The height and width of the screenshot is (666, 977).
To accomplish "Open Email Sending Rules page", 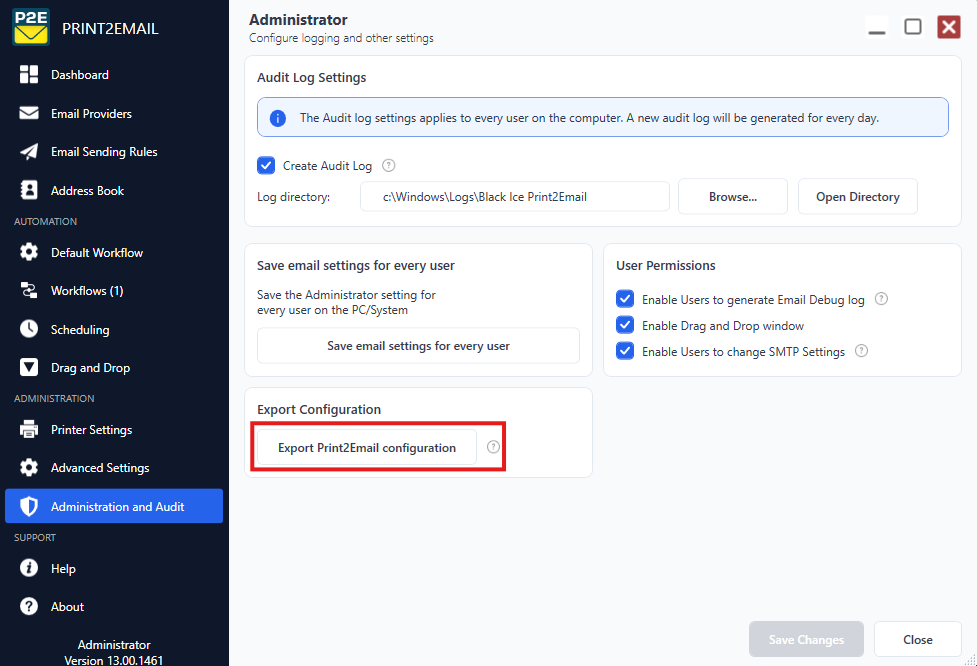I will point(114,152).
